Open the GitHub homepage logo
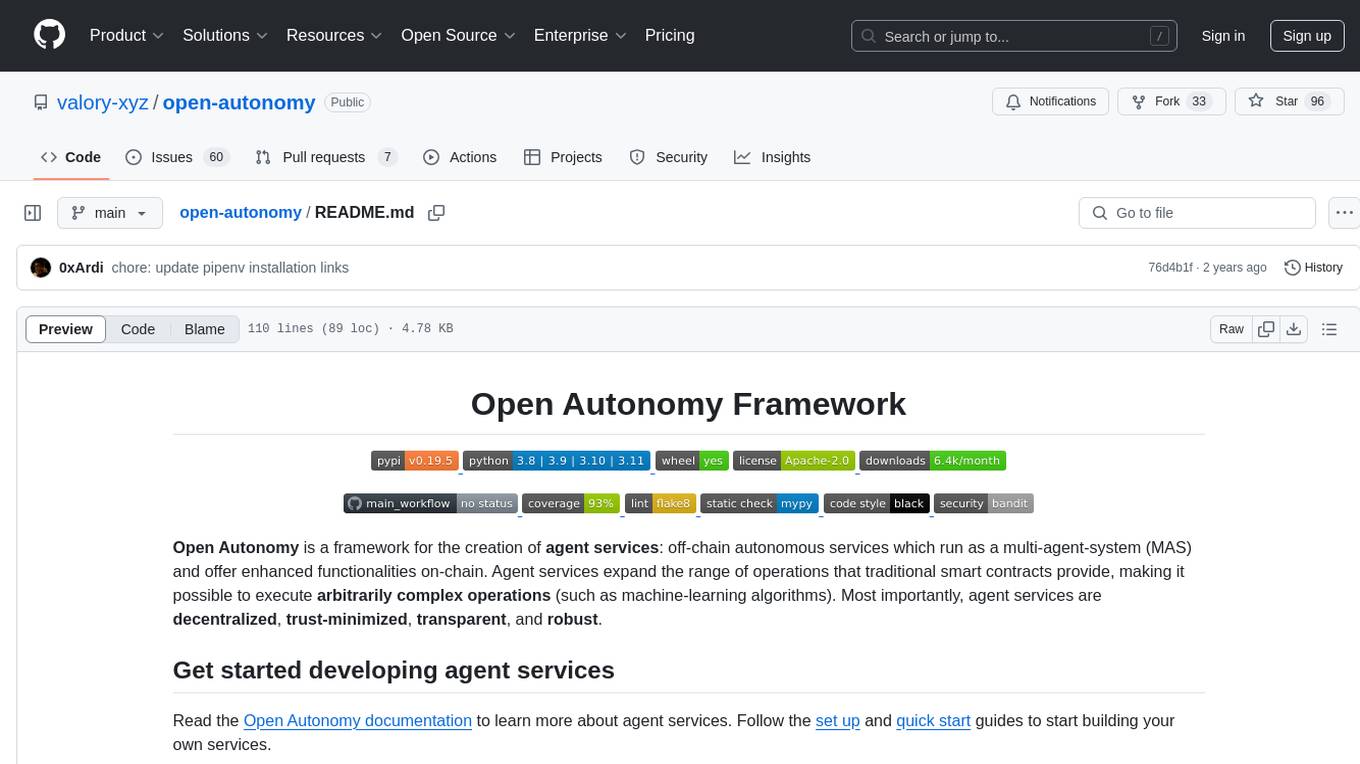The image size is (1360, 764). (x=49, y=35)
